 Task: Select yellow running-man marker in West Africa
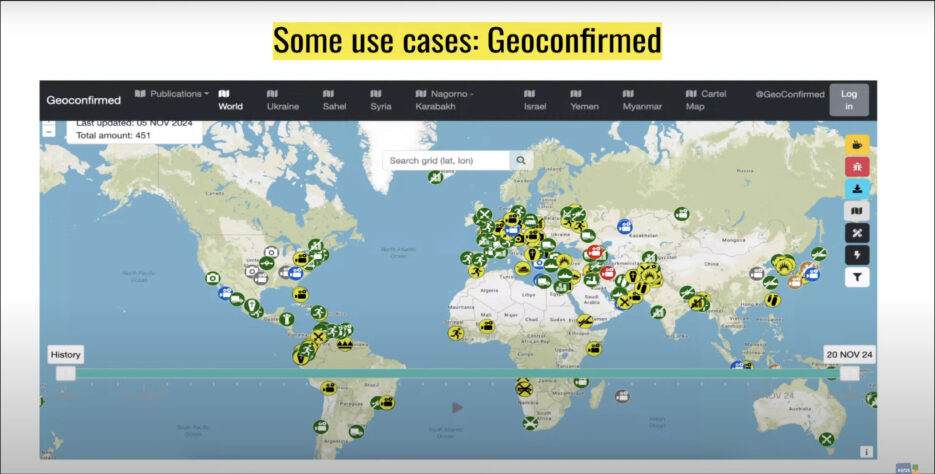click(456, 333)
